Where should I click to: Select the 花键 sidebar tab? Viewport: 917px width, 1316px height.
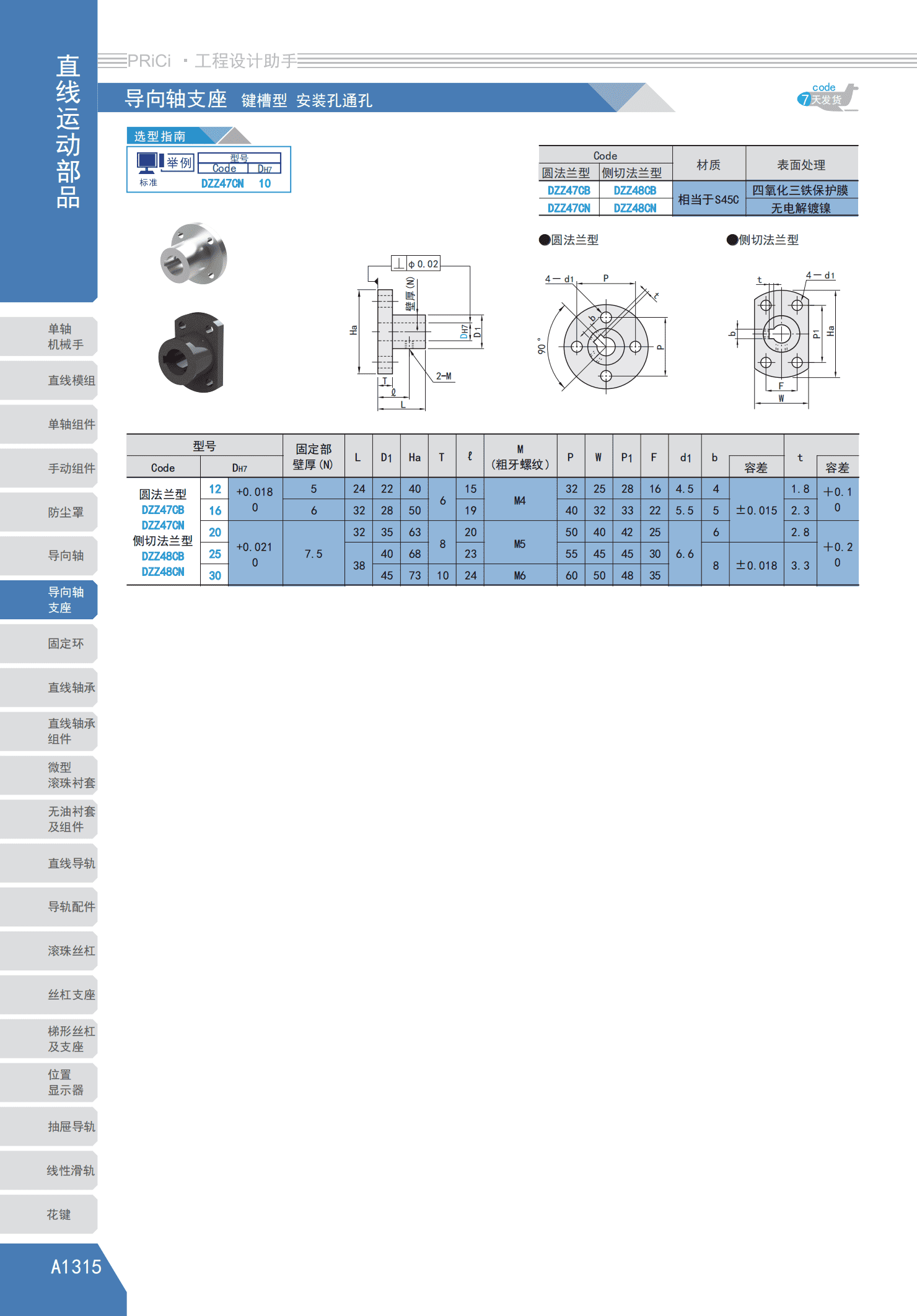(x=49, y=1214)
